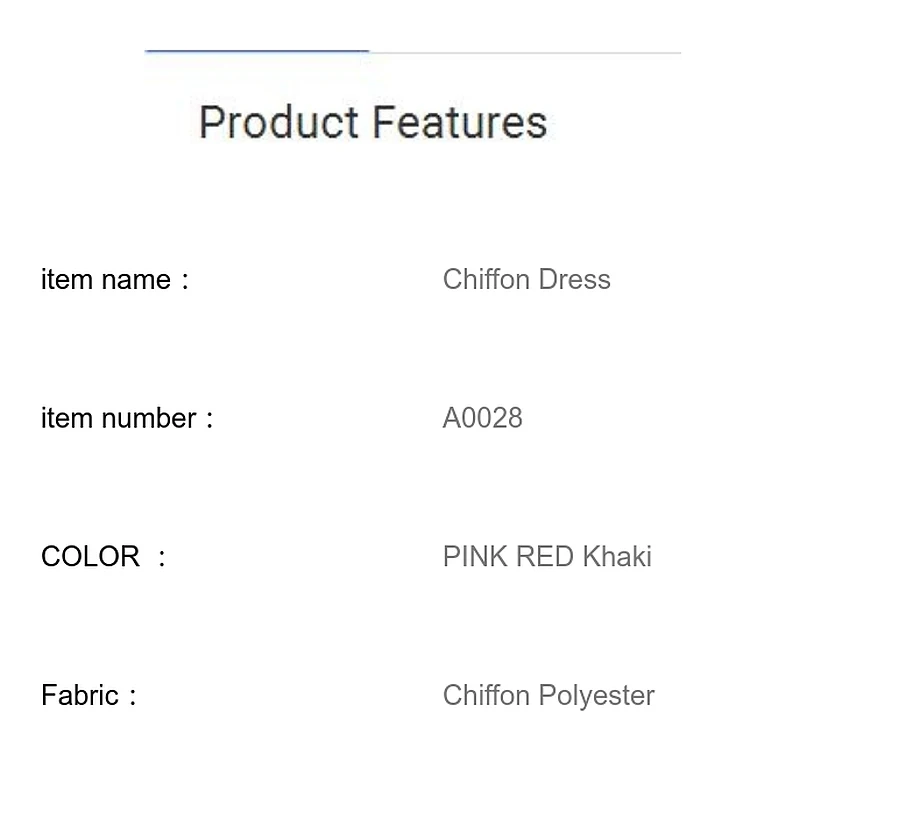Choose the Khaki color value
The height and width of the screenshot is (825, 920).
click(x=617, y=556)
